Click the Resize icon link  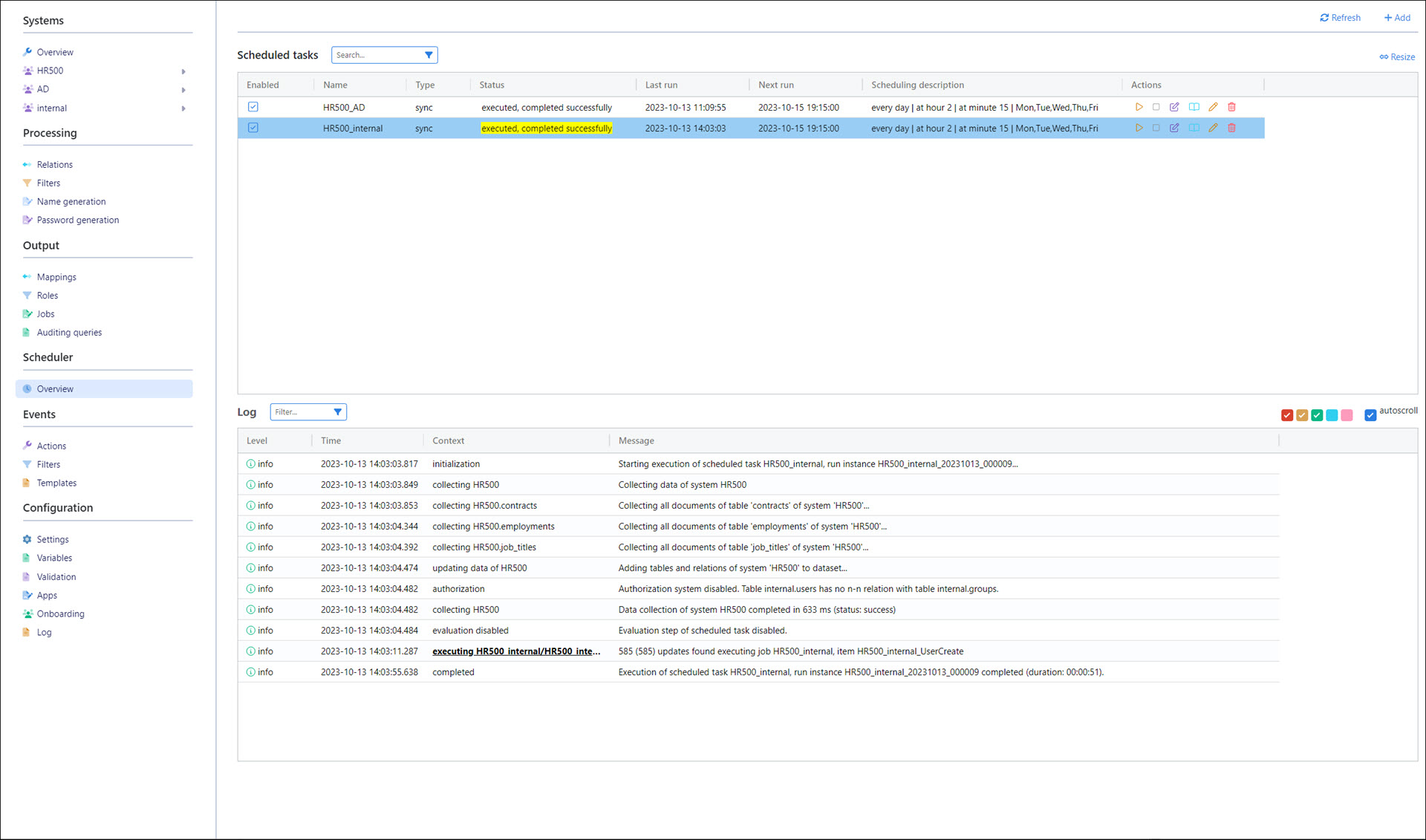1384,57
